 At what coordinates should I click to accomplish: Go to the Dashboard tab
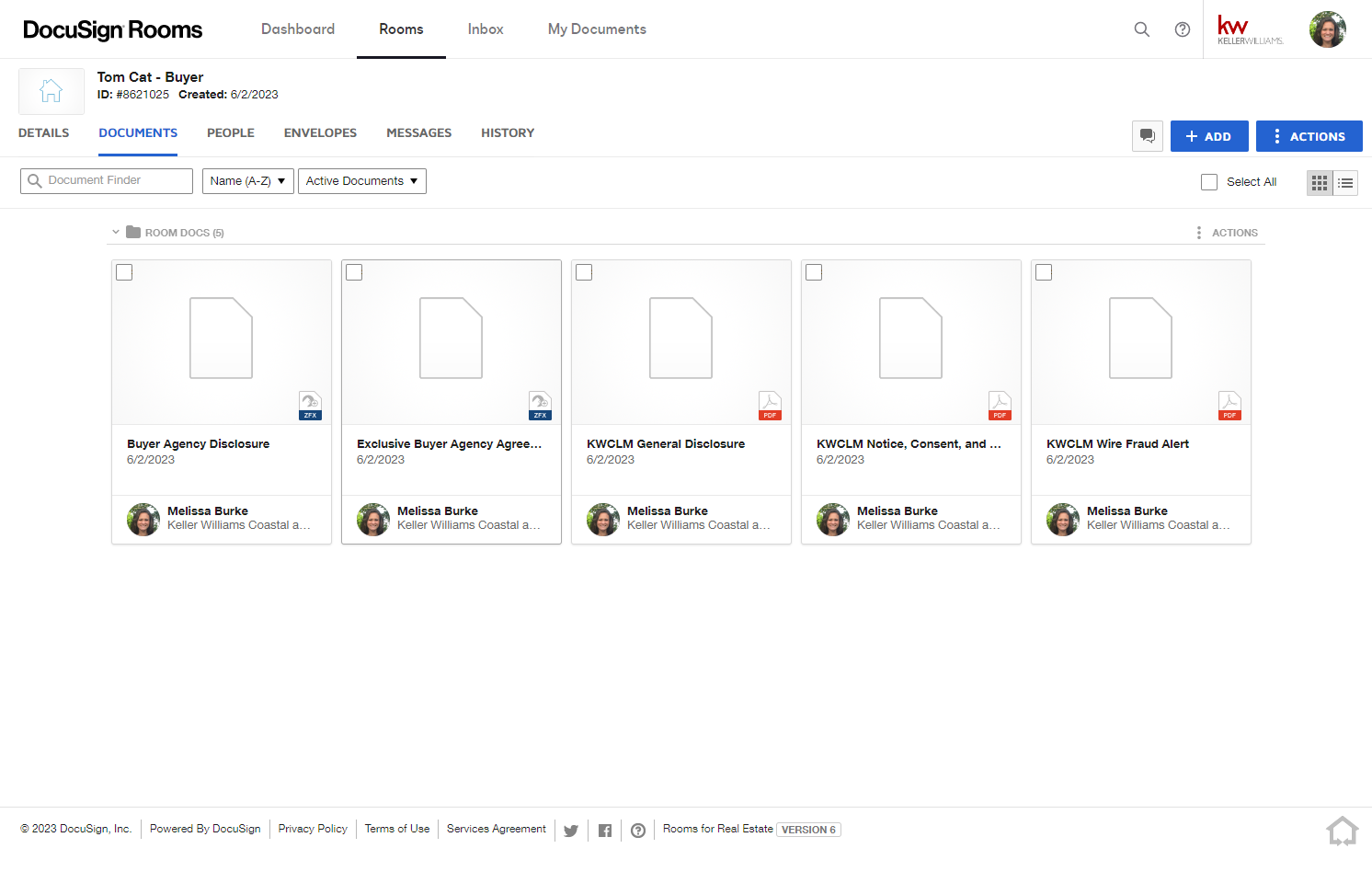pos(298,29)
